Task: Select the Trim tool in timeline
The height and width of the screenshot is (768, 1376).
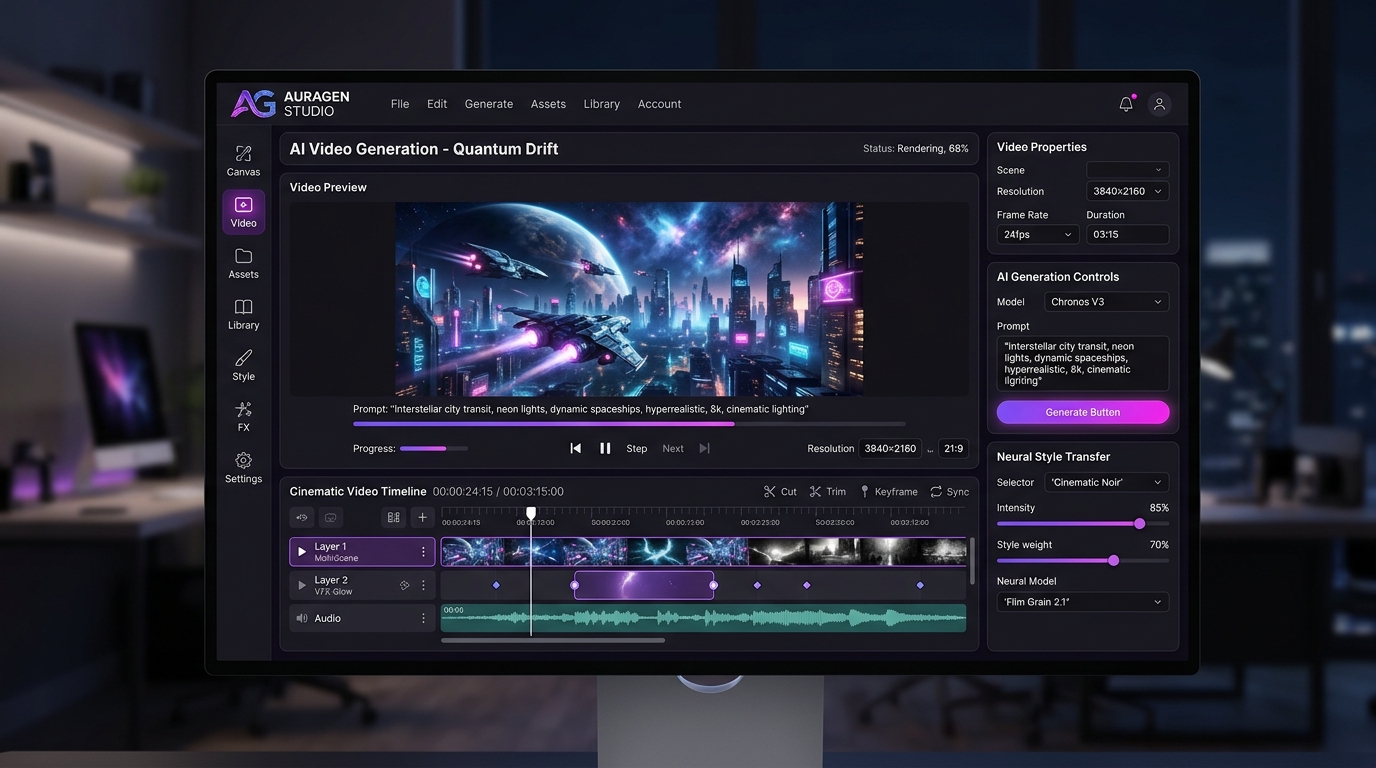Action: pos(828,492)
